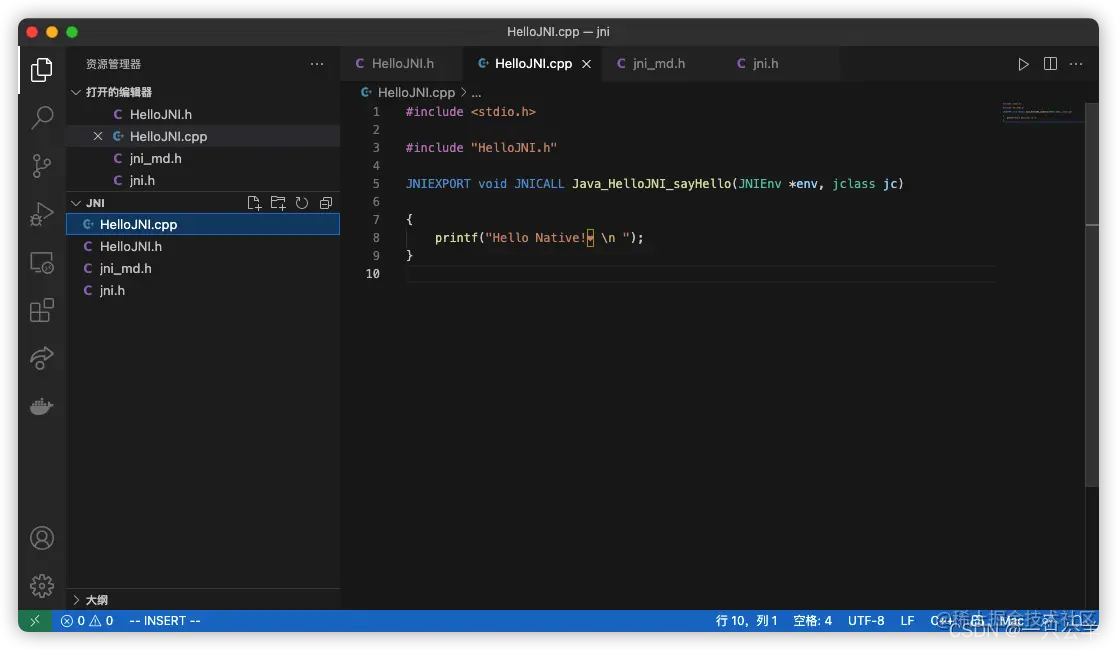Open the Manage gear icon
Screen dimensions: 1117x650
[x=41, y=586]
